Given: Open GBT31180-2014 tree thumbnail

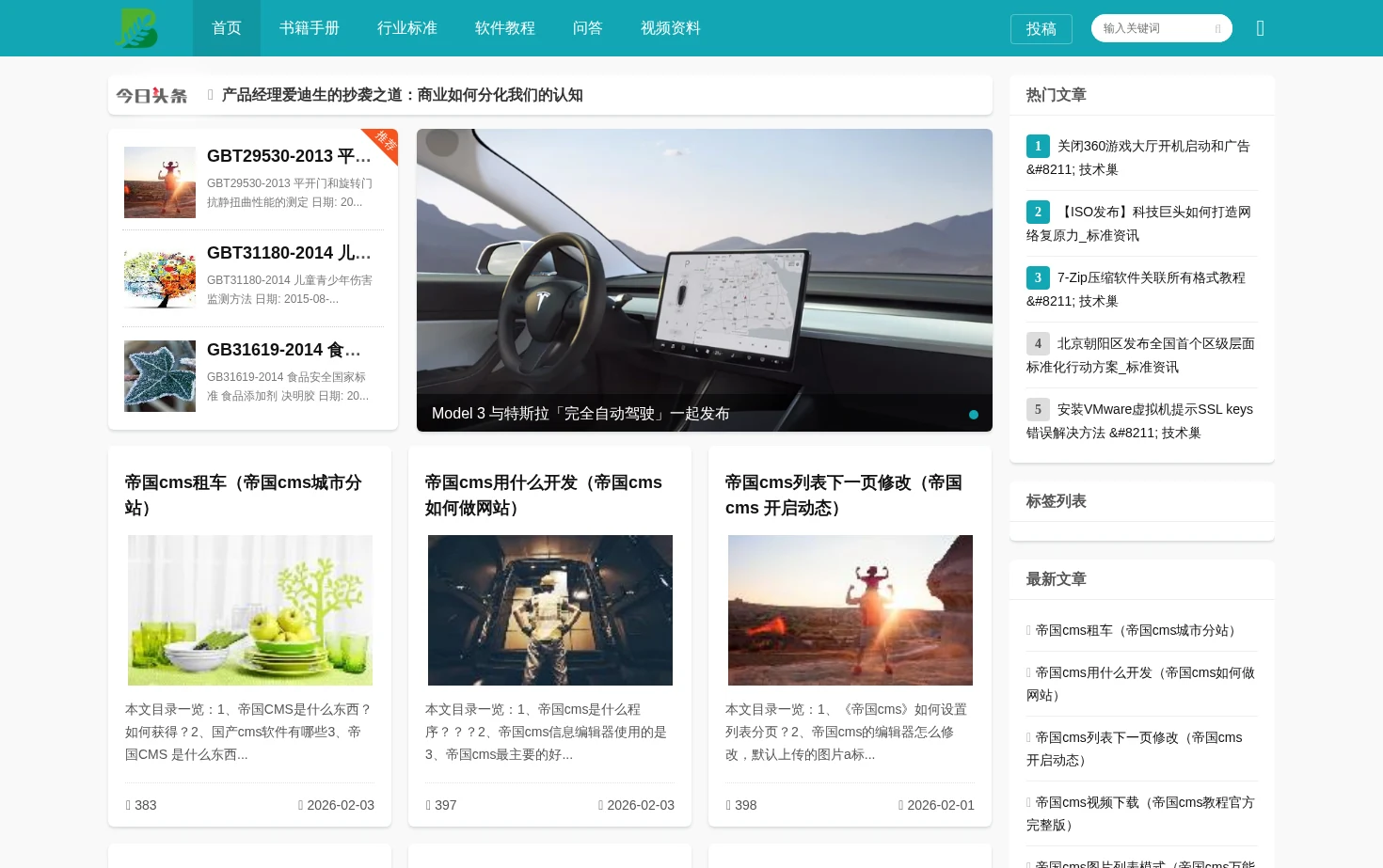Looking at the screenshot, I should pos(160,279).
